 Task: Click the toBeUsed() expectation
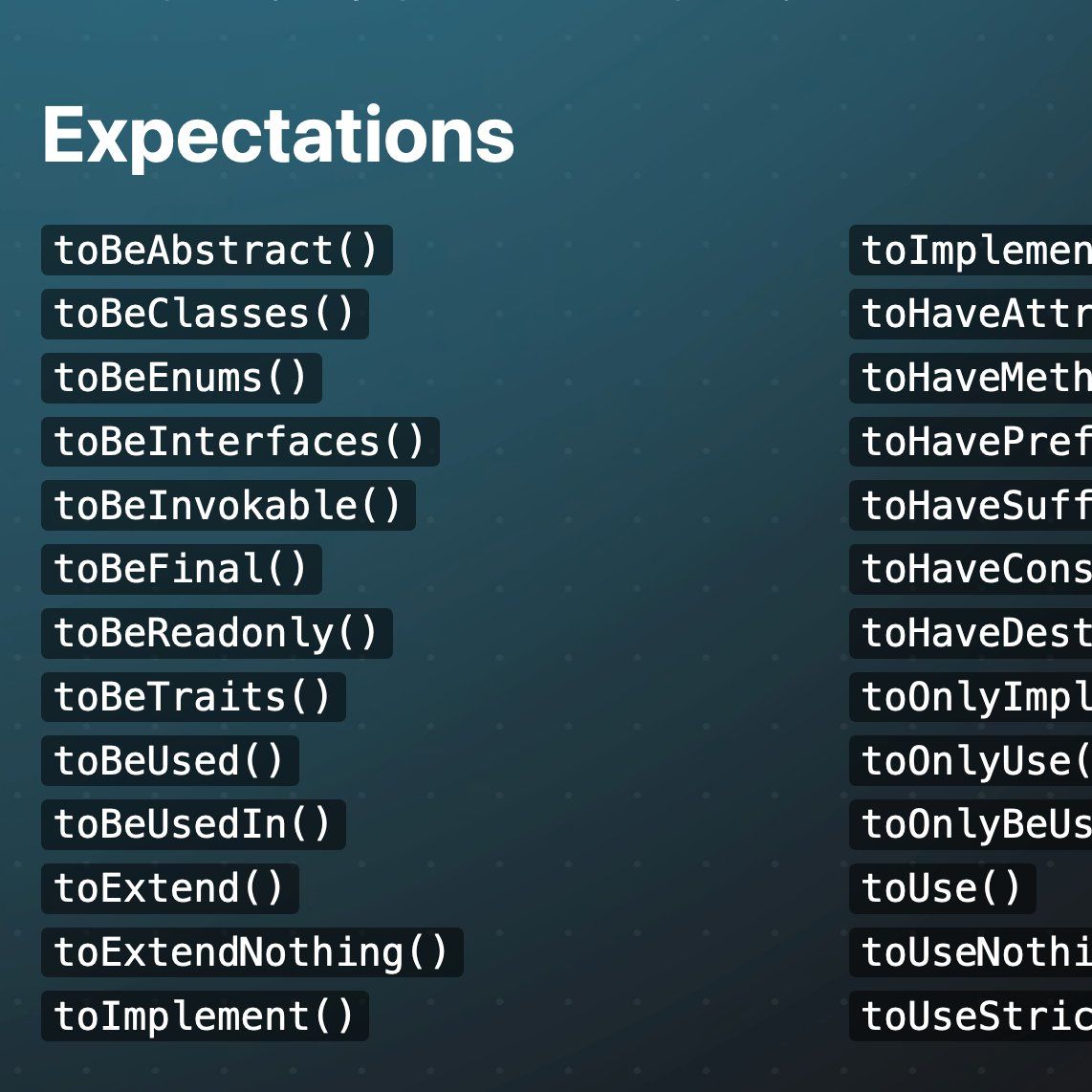click(x=170, y=760)
